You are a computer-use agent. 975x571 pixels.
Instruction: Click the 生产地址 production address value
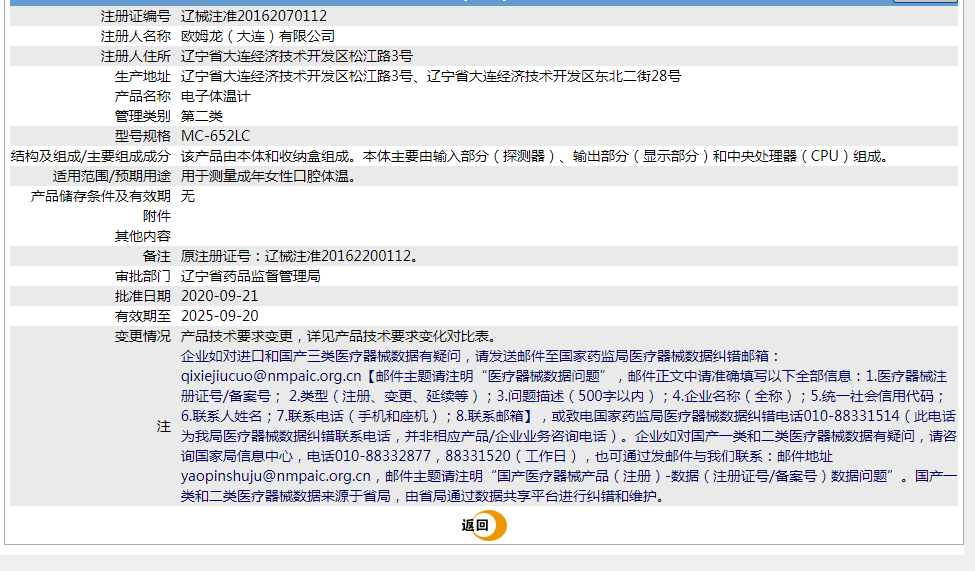430,76
